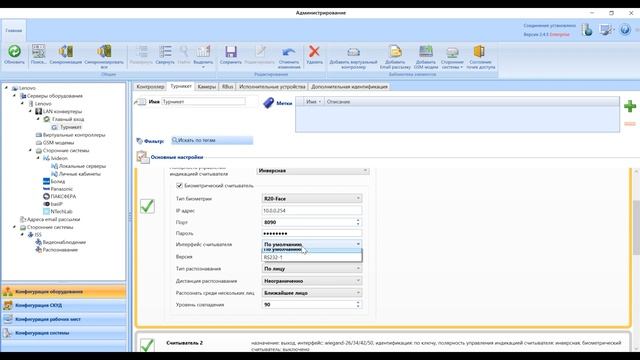The height and width of the screenshot is (360, 640).
Task: Select Болид in the tree
Action: tap(58, 181)
